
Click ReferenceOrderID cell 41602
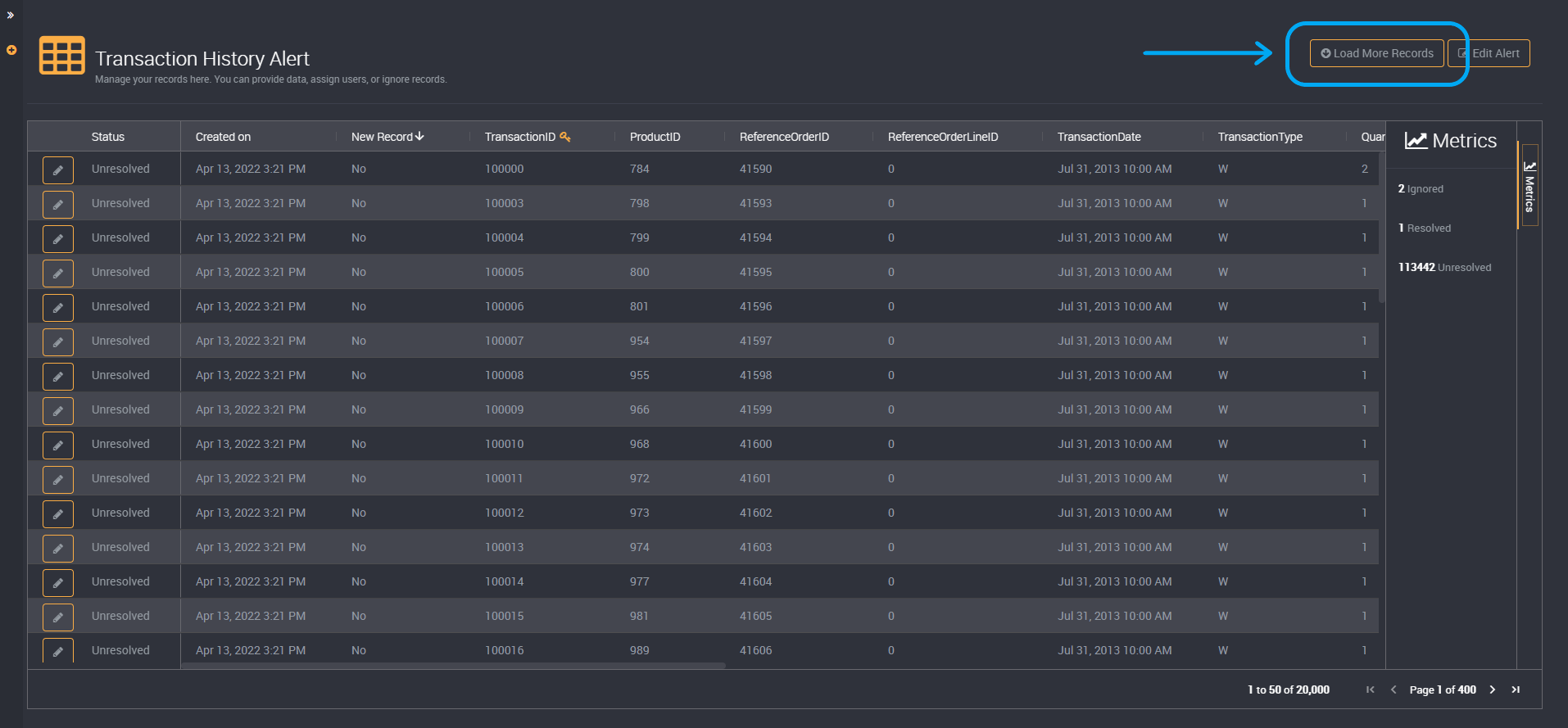coord(755,513)
